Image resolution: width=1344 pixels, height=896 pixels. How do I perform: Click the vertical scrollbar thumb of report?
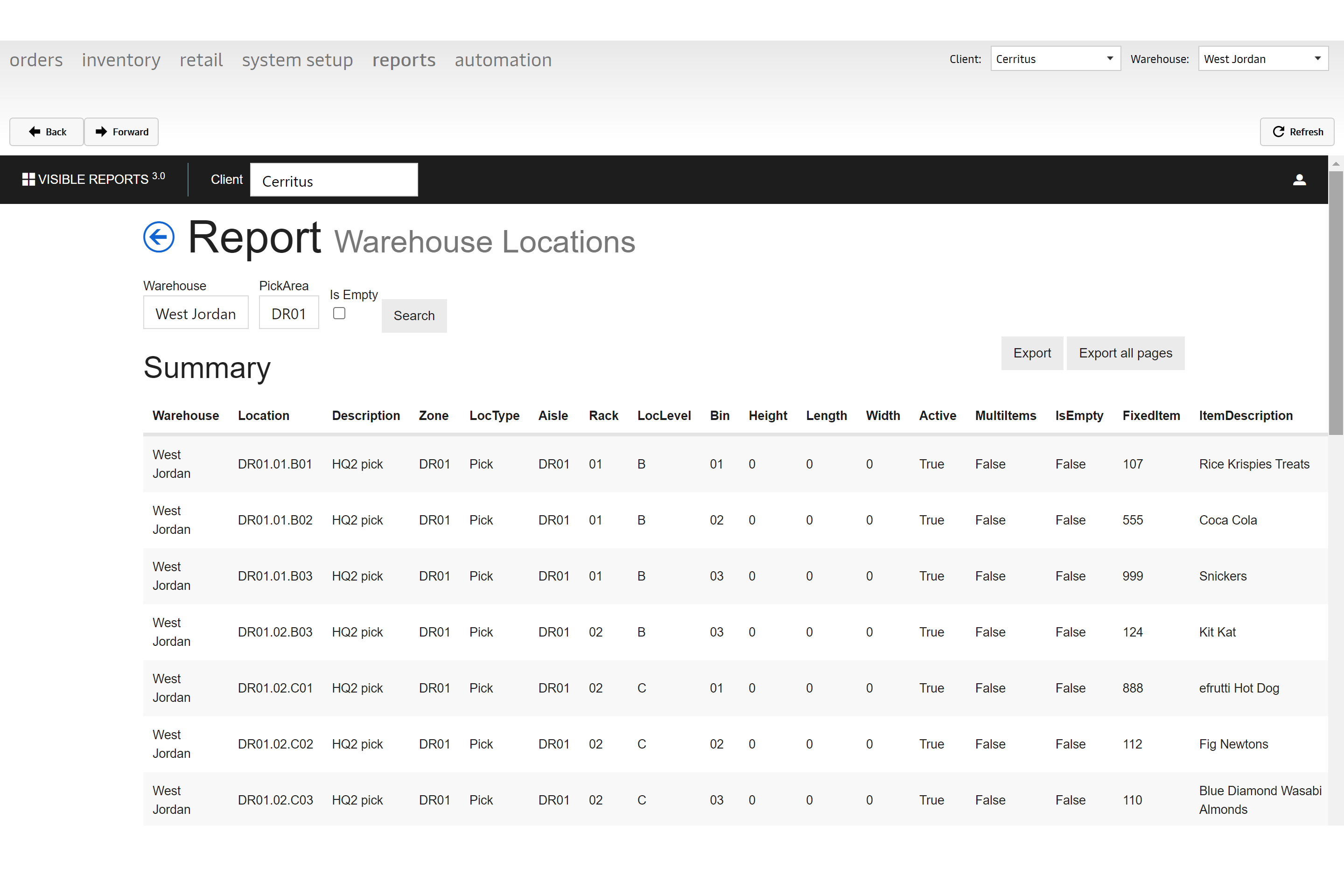coord(1336,303)
